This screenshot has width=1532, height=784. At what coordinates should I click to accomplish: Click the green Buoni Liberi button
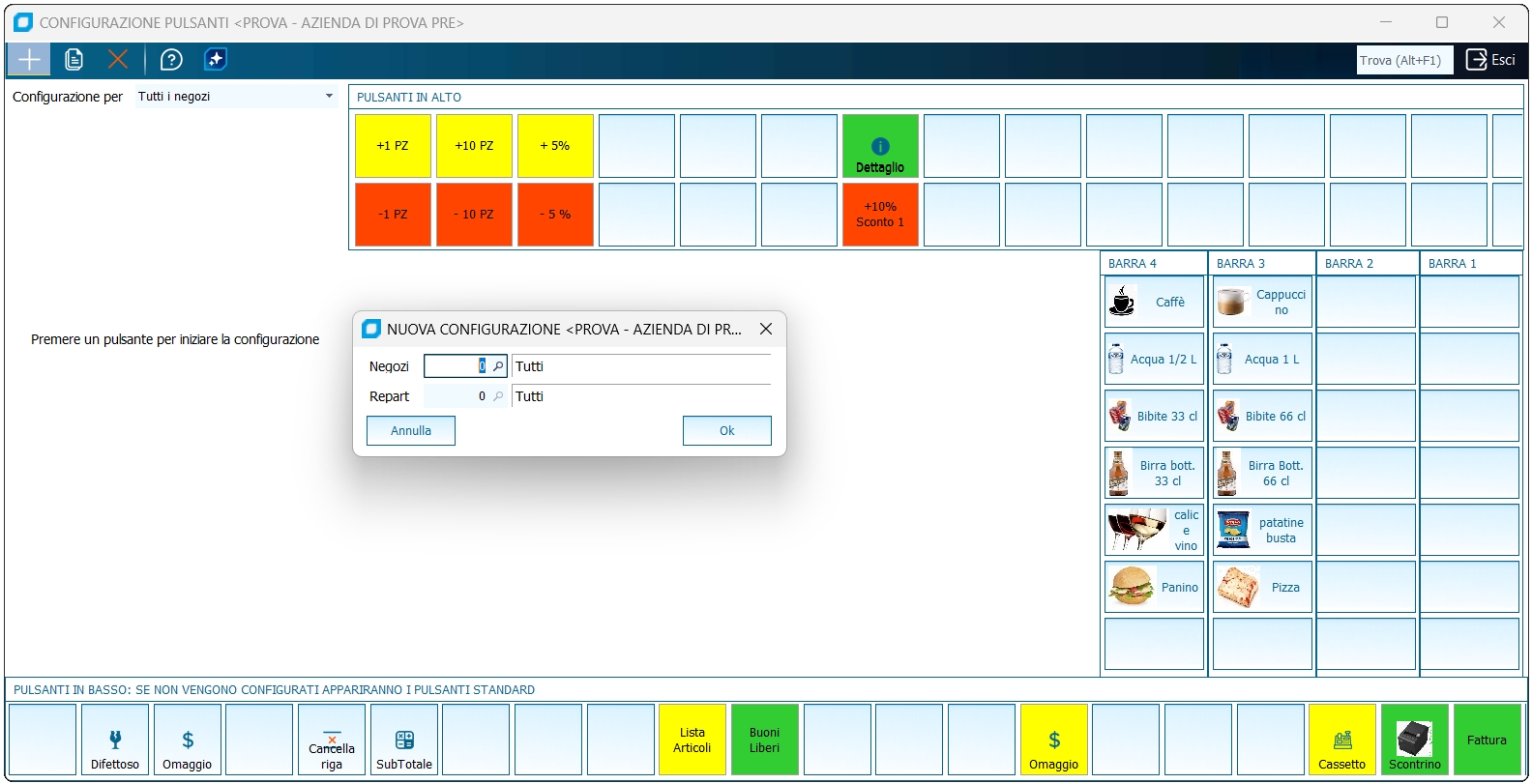(765, 740)
